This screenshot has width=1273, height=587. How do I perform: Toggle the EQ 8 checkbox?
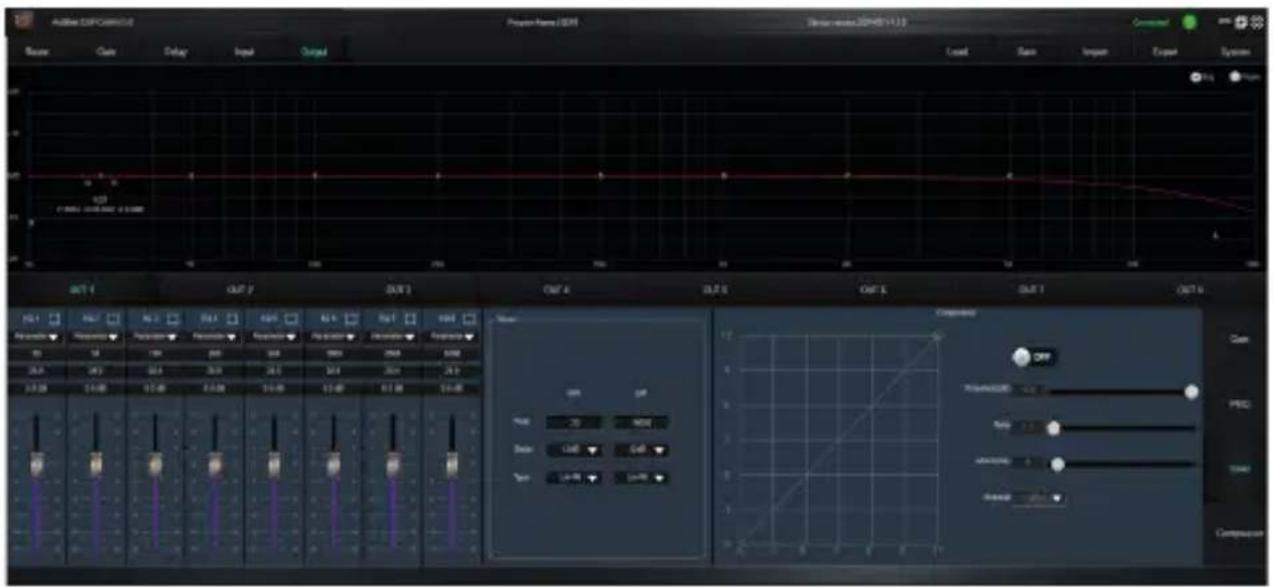[x=470, y=318]
